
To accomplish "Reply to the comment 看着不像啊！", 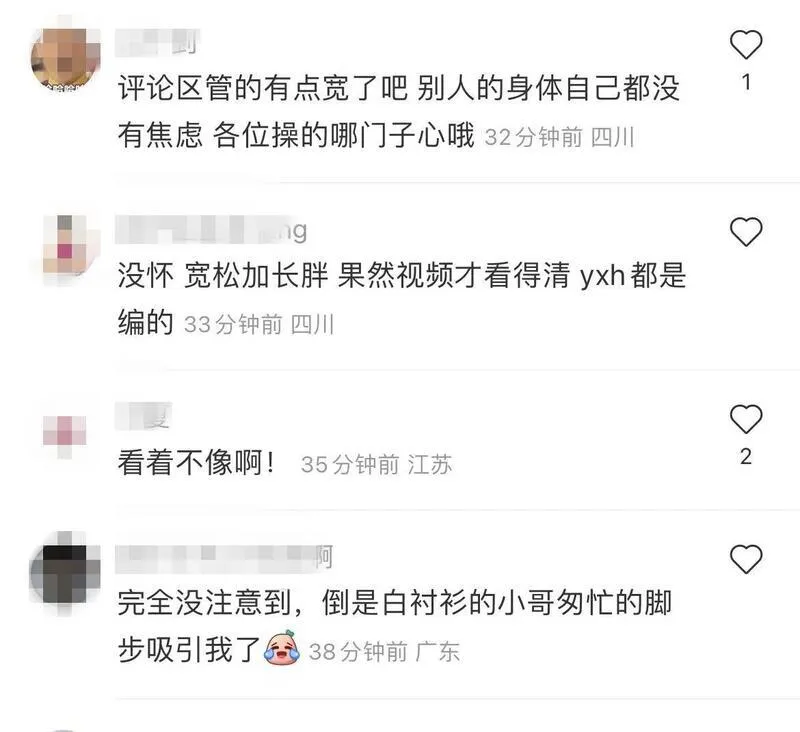I will (x=197, y=463).
